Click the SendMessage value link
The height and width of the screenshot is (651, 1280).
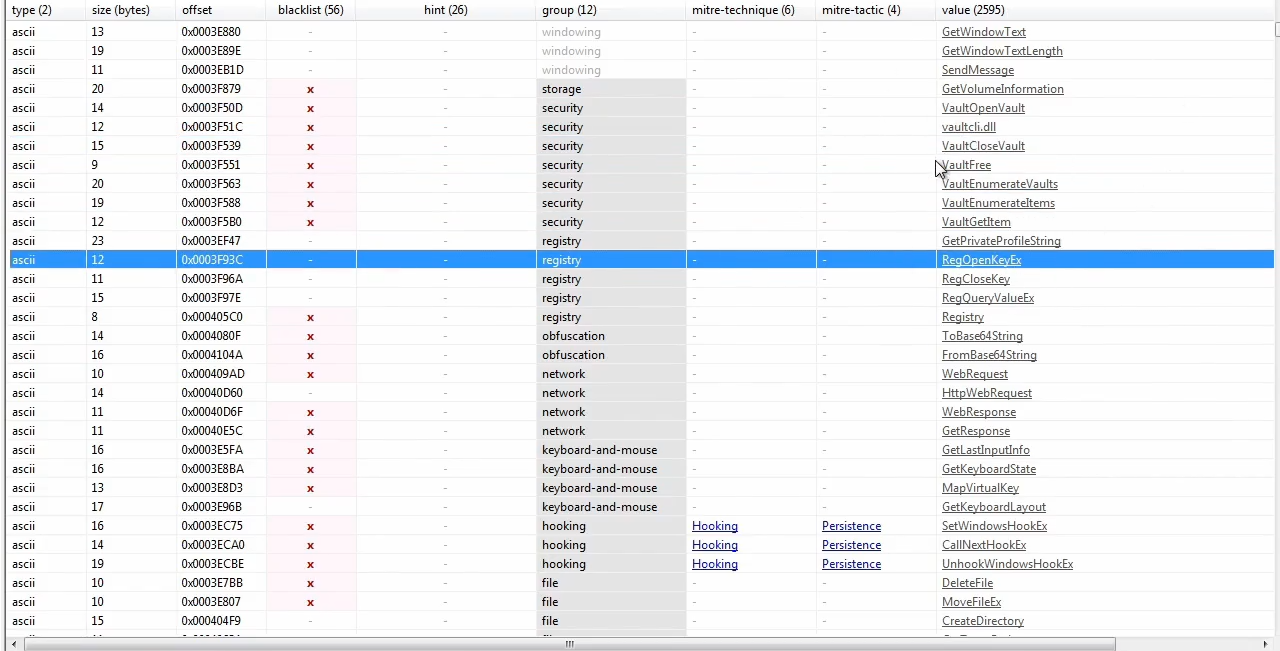click(977, 70)
